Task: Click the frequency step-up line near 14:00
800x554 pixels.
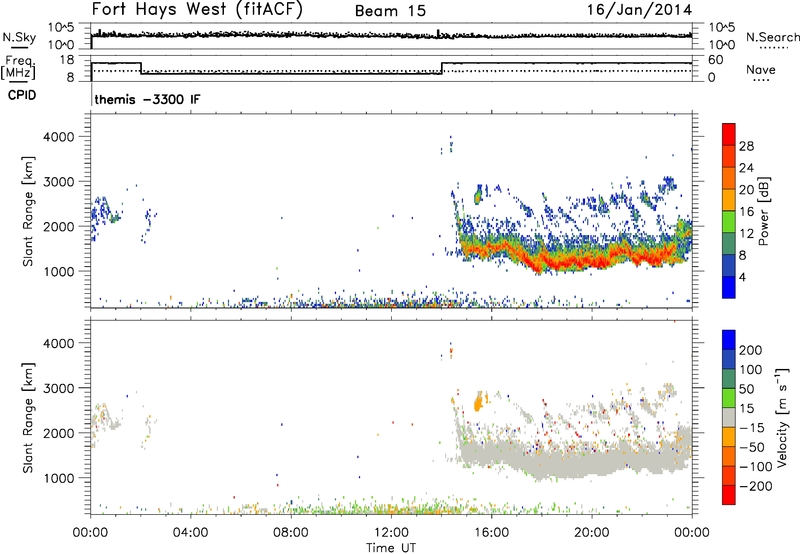Action: click(442, 68)
